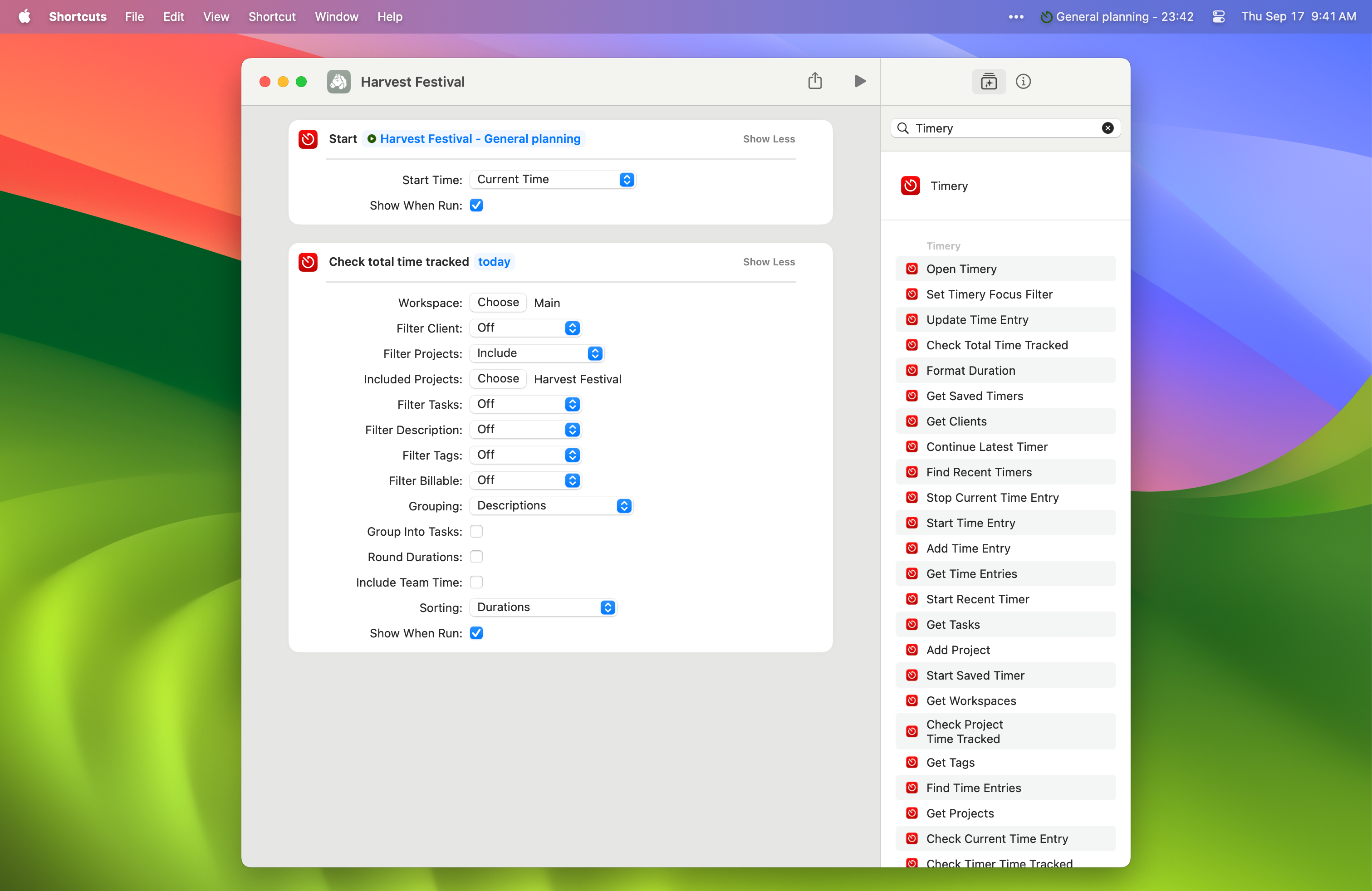
Task: Open the Filter Tasks dropdown
Action: point(525,404)
